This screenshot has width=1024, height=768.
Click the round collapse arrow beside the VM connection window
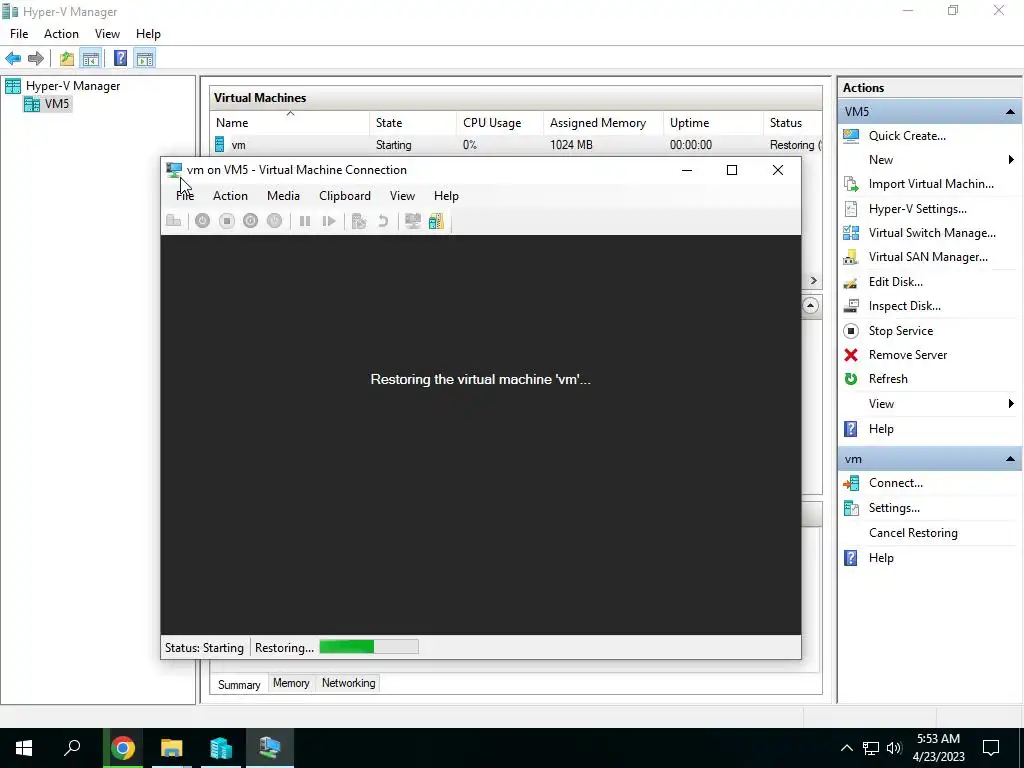(x=810, y=306)
